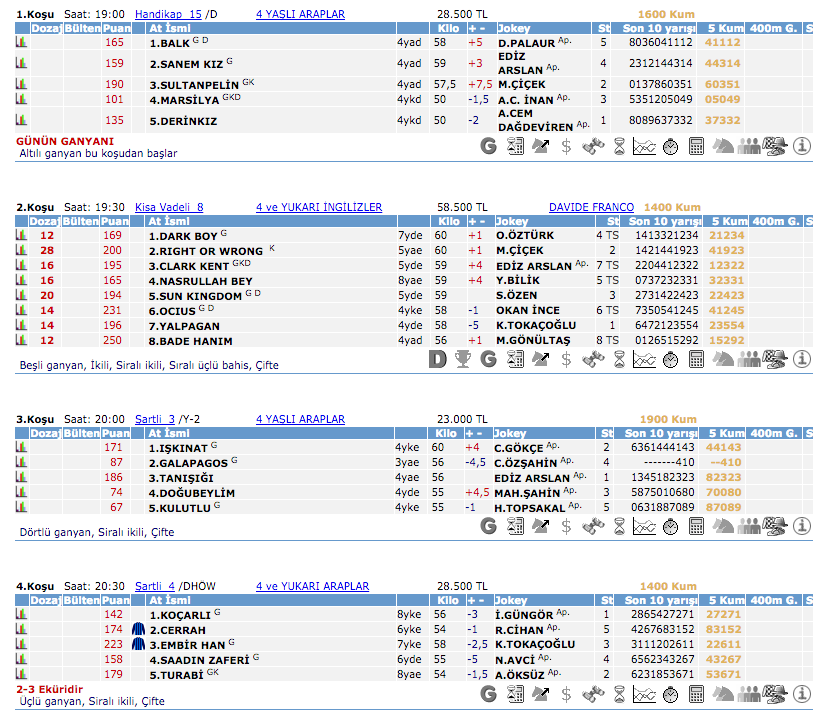Screen dimensions: 840x726
Task: Click the large D icon under race 2
Action: pos(437,359)
